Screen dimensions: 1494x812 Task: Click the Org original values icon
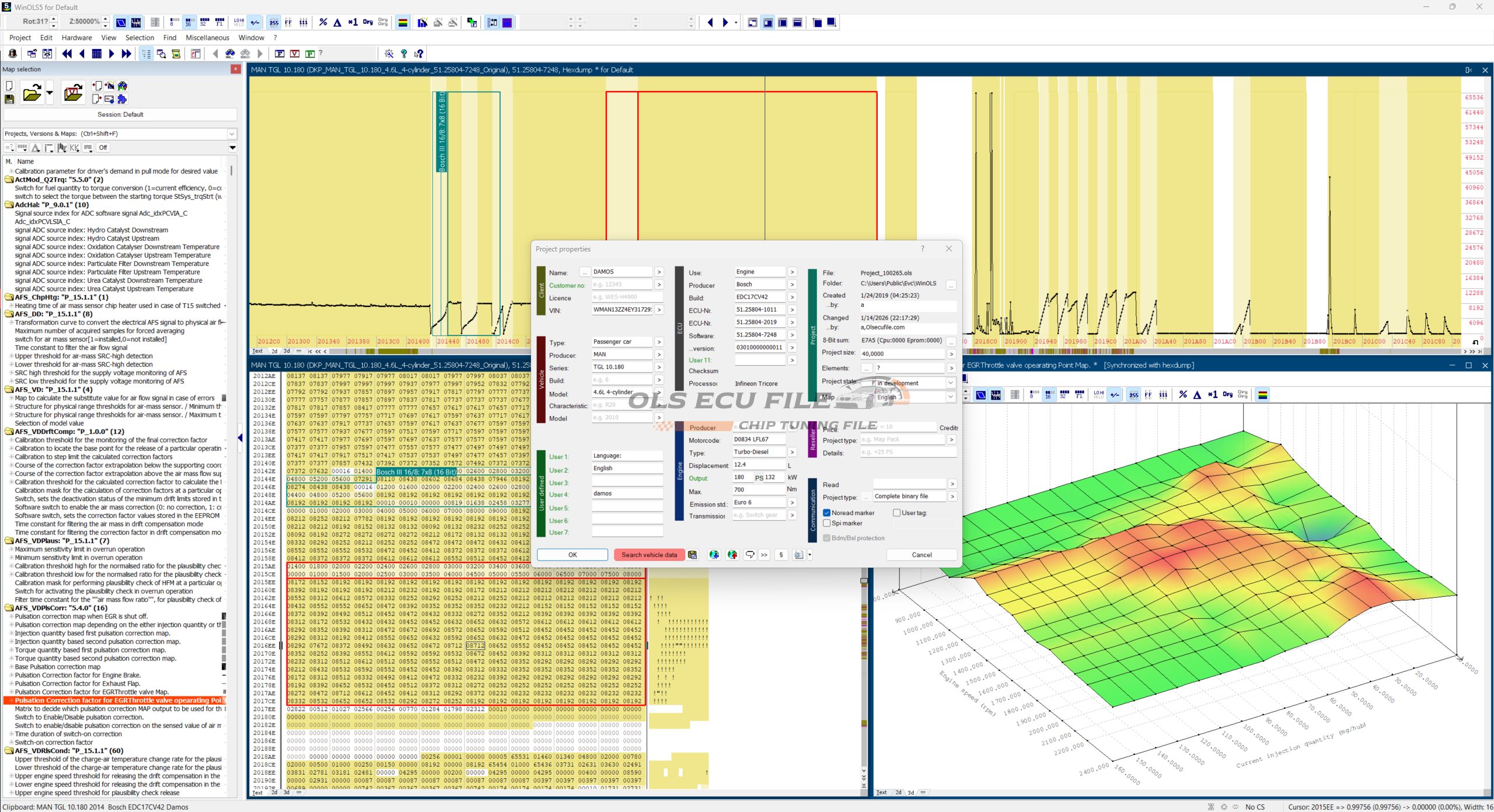point(368,22)
